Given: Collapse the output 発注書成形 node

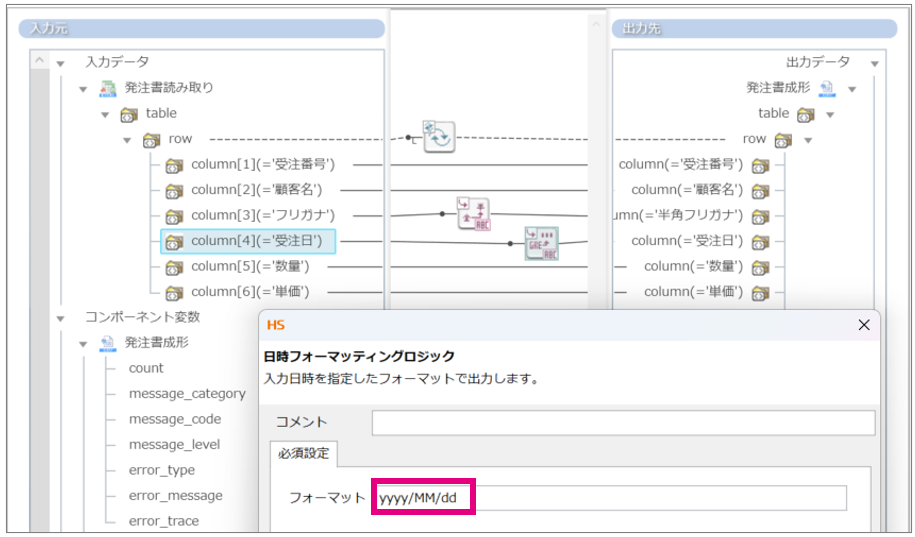Looking at the screenshot, I should [x=852, y=89].
